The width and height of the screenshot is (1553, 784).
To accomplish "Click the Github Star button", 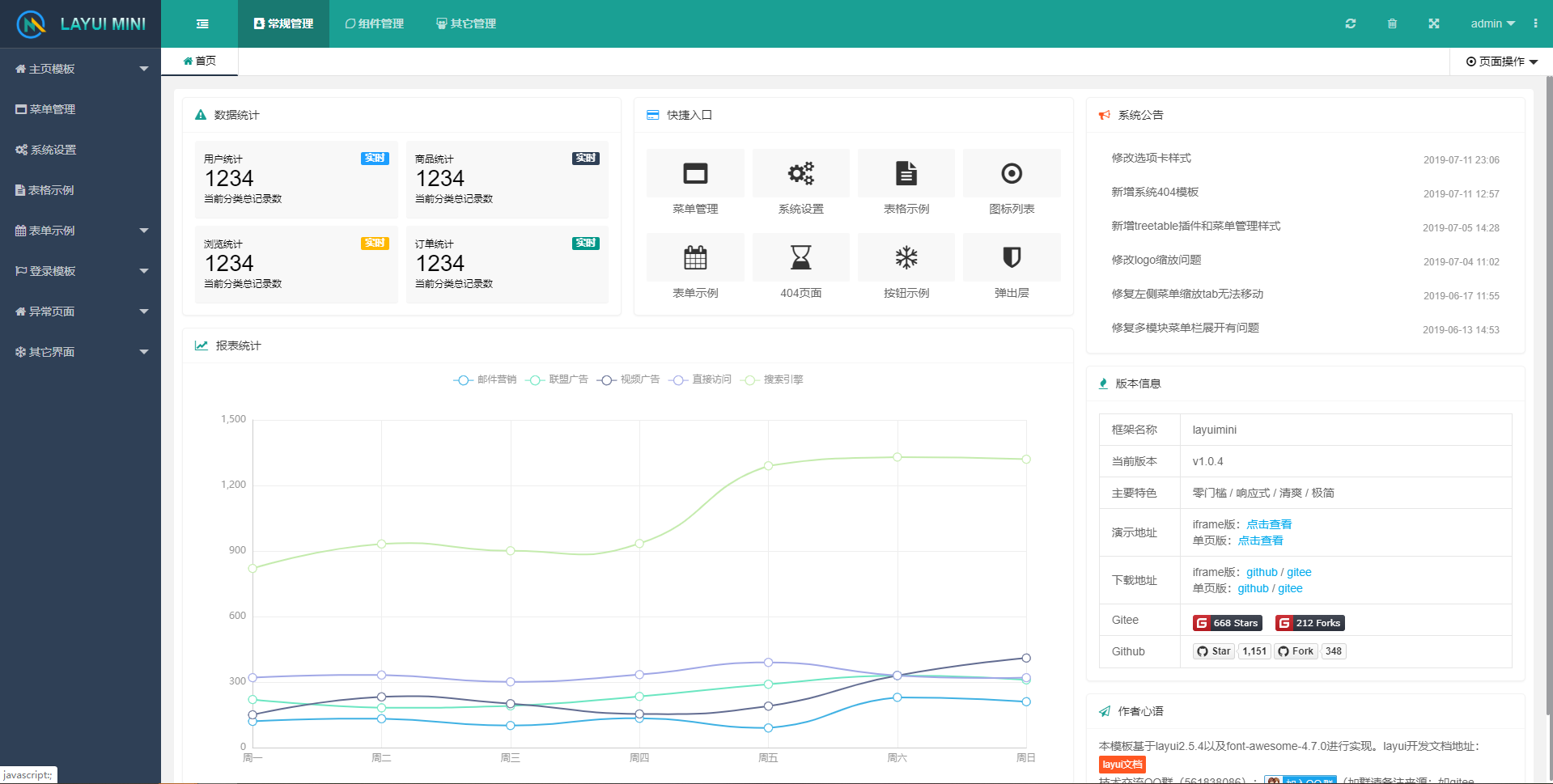I will pyautogui.click(x=1213, y=651).
